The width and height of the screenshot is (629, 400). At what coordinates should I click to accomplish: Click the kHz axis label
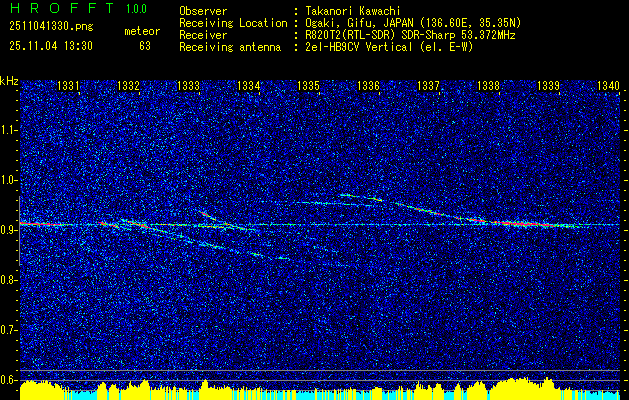(9, 81)
